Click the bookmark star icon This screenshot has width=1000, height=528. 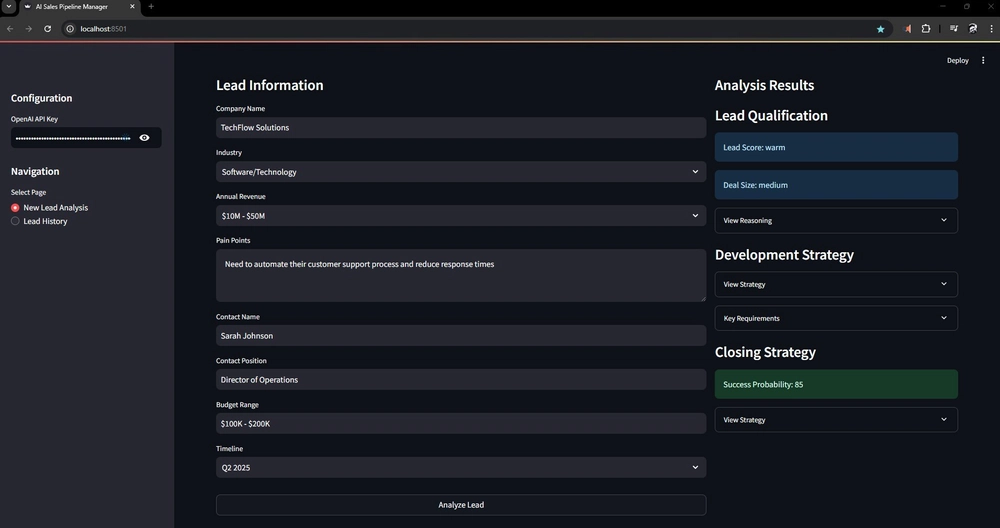(881, 29)
